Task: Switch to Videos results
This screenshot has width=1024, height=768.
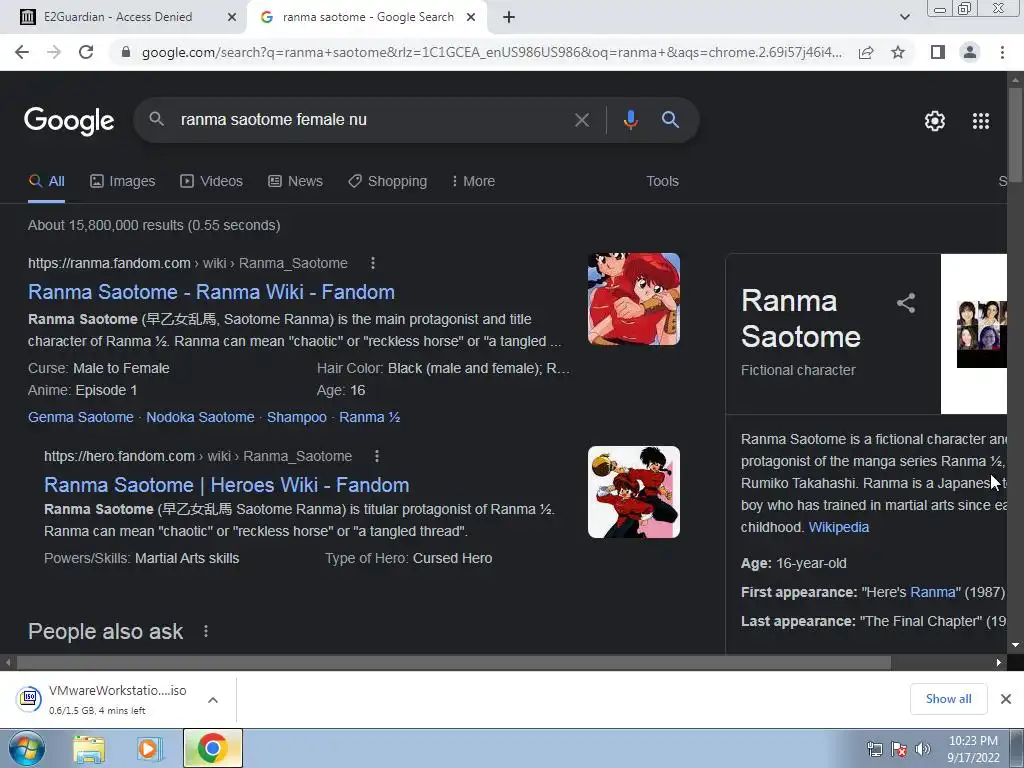Action: (212, 182)
